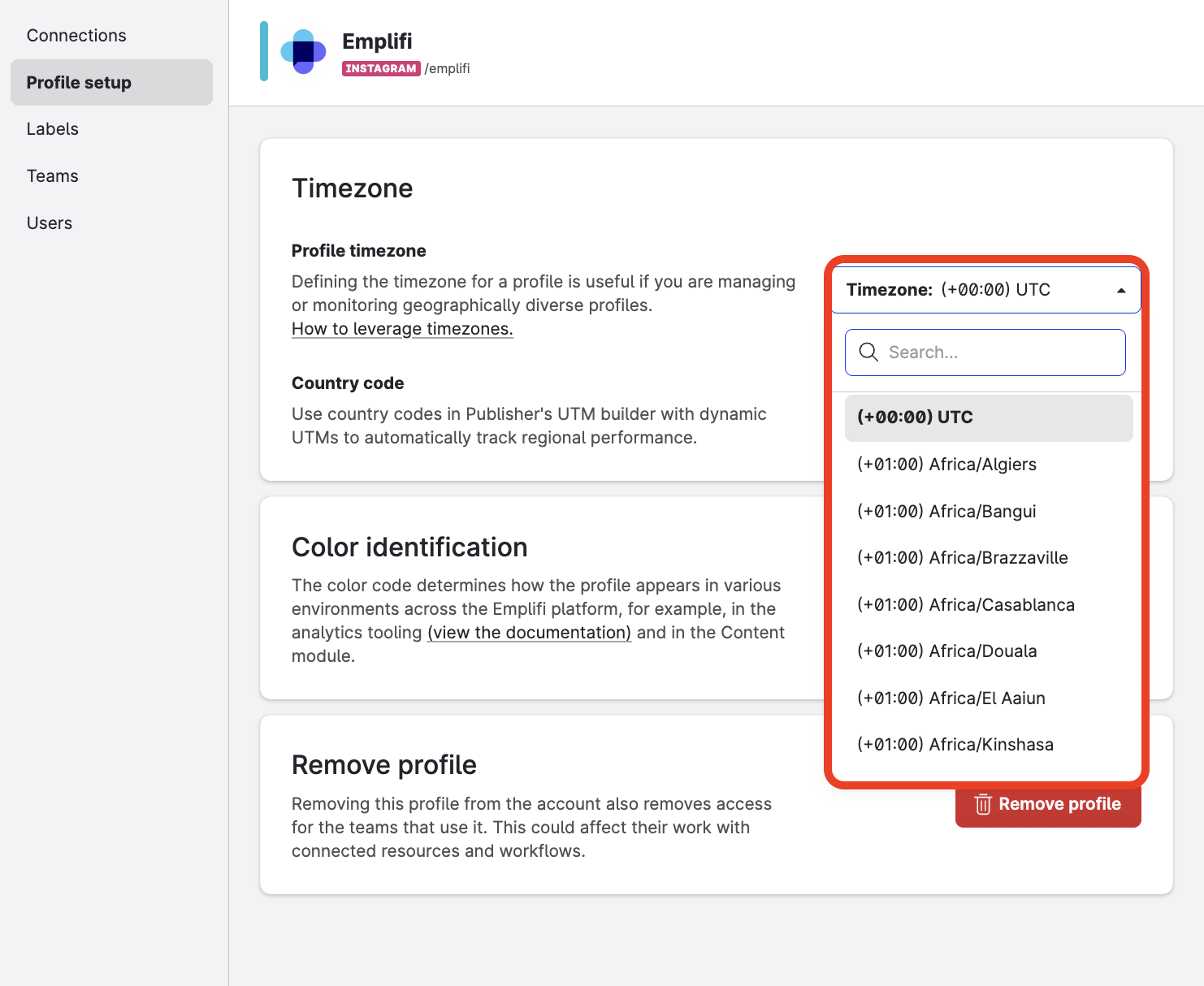Choose (+01:00) Africa/Douala timezone

989,651
